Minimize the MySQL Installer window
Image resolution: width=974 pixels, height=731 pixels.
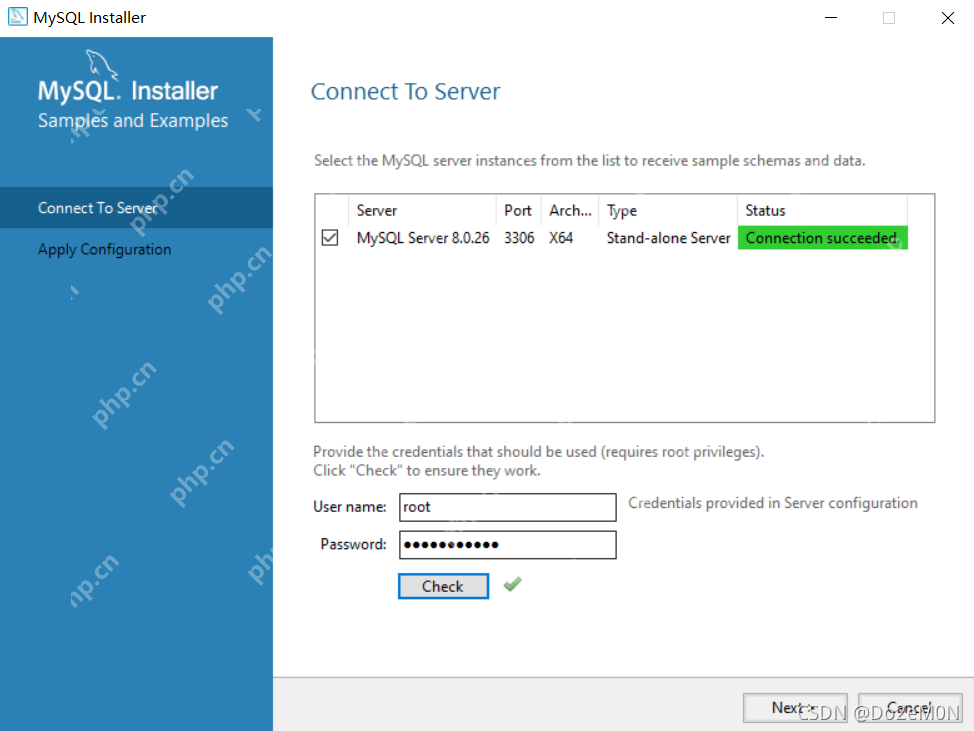point(830,18)
